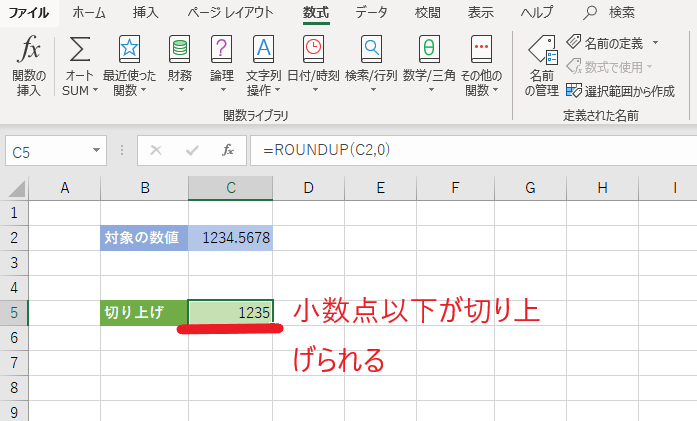Viewport: 697px width, 421px height.
Task: Select the 数式 tab
Action: pos(316,12)
